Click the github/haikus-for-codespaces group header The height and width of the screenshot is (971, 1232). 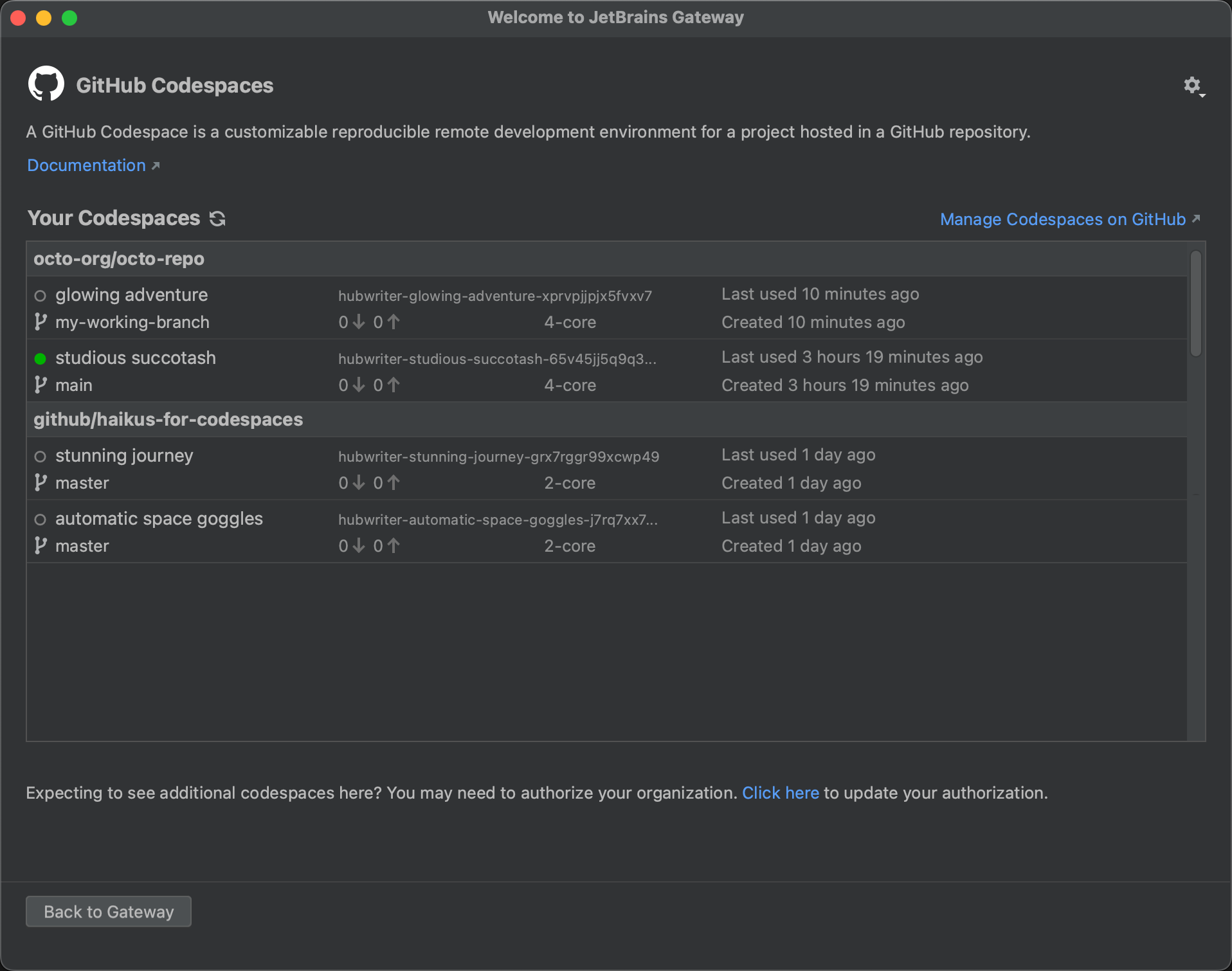coord(607,419)
